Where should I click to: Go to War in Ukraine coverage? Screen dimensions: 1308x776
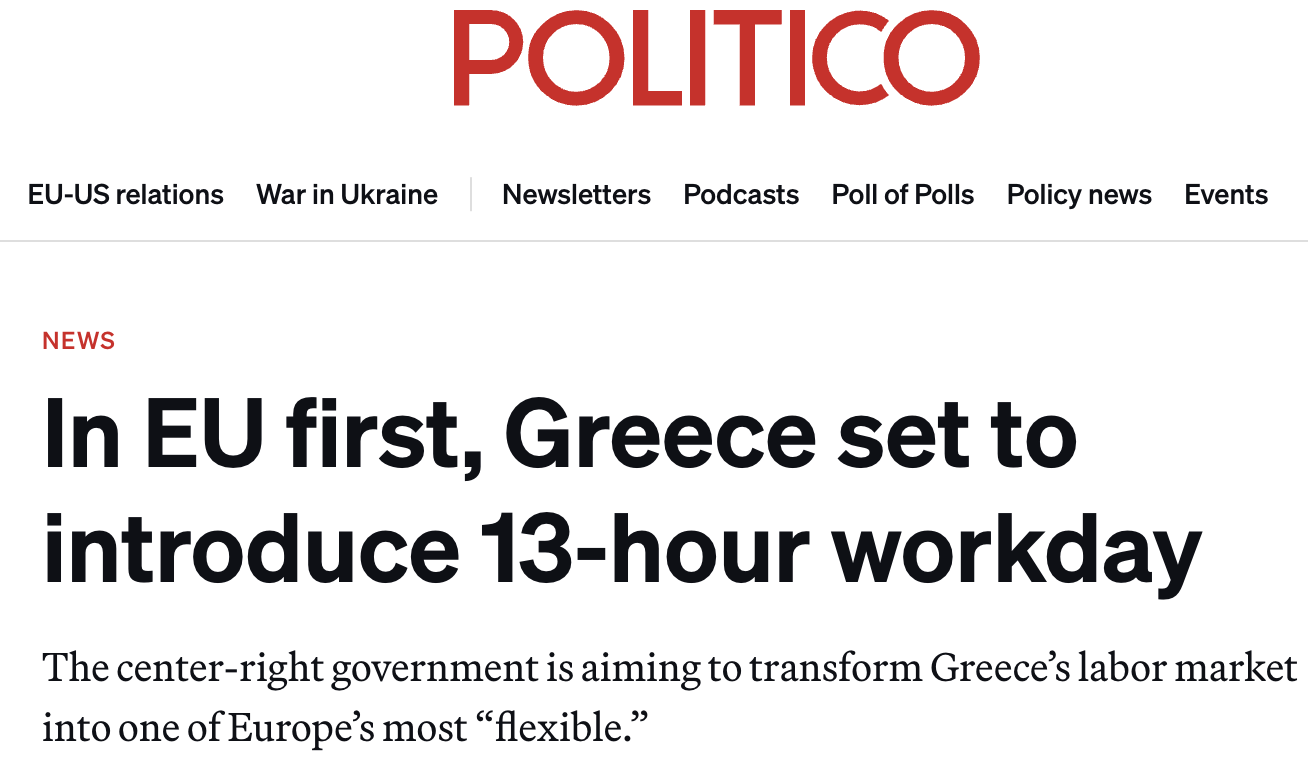[x=347, y=194]
